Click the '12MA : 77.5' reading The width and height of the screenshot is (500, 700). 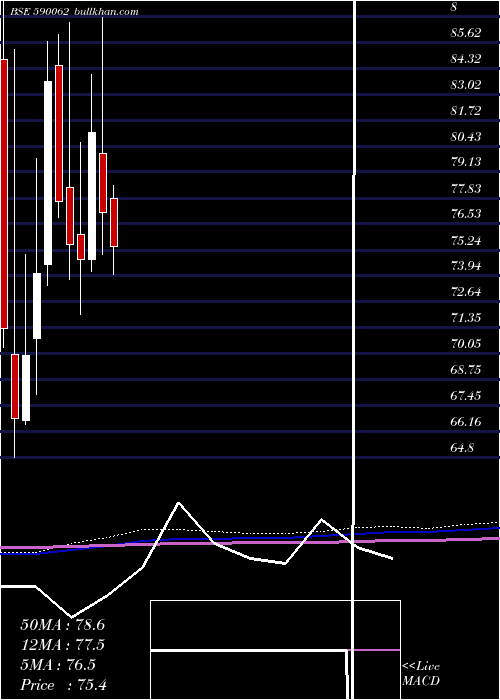point(62,645)
